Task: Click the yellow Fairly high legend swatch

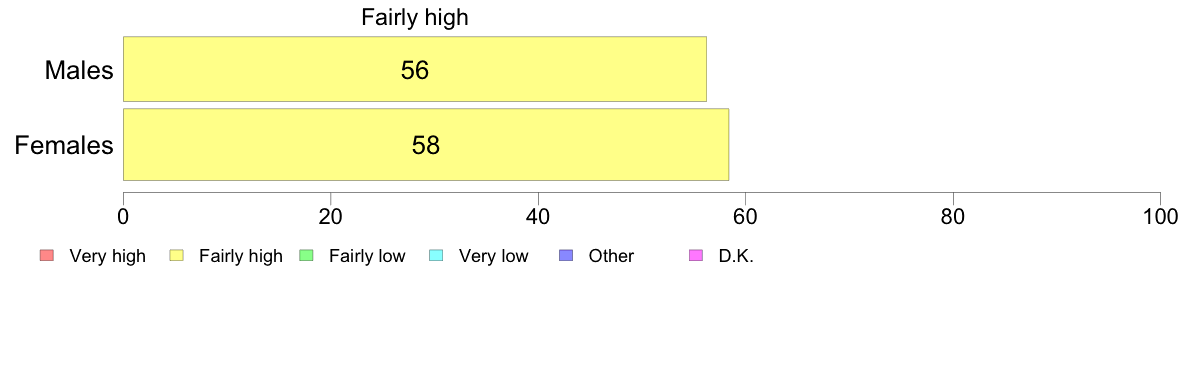Action: pyautogui.click(x=175, y=256)
